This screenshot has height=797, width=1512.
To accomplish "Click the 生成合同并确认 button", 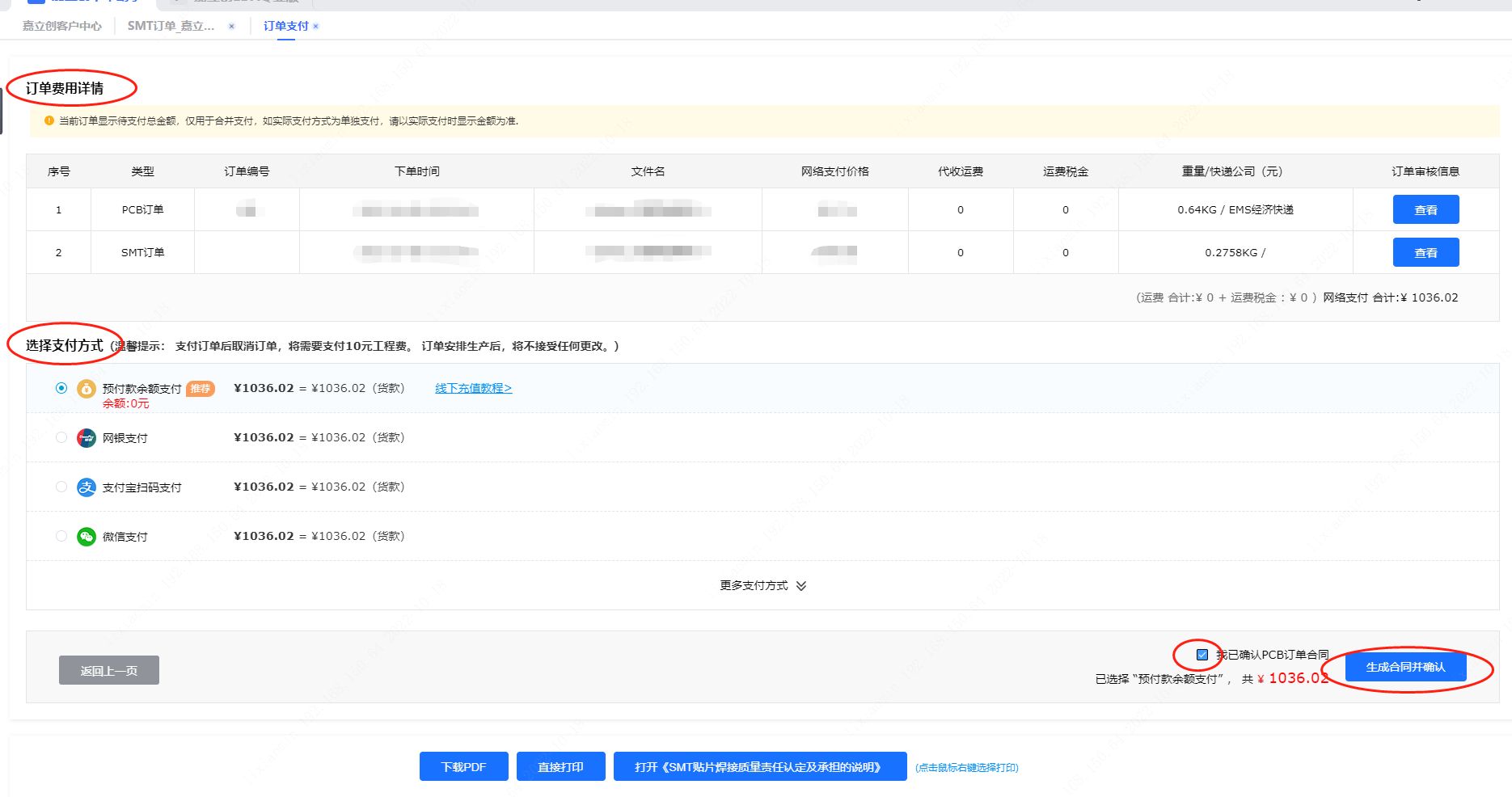I will pyautogui.click(x=1405, y=667).
